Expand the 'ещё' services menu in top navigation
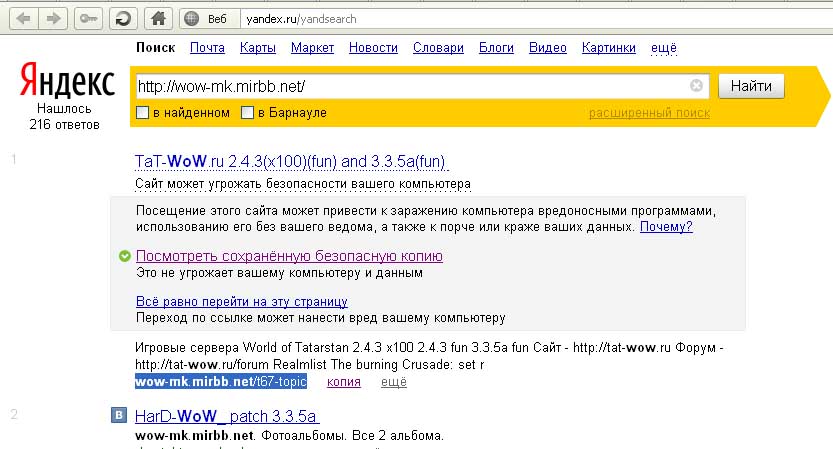Screen dimensions: 833x449 click(x=664, y=48)
